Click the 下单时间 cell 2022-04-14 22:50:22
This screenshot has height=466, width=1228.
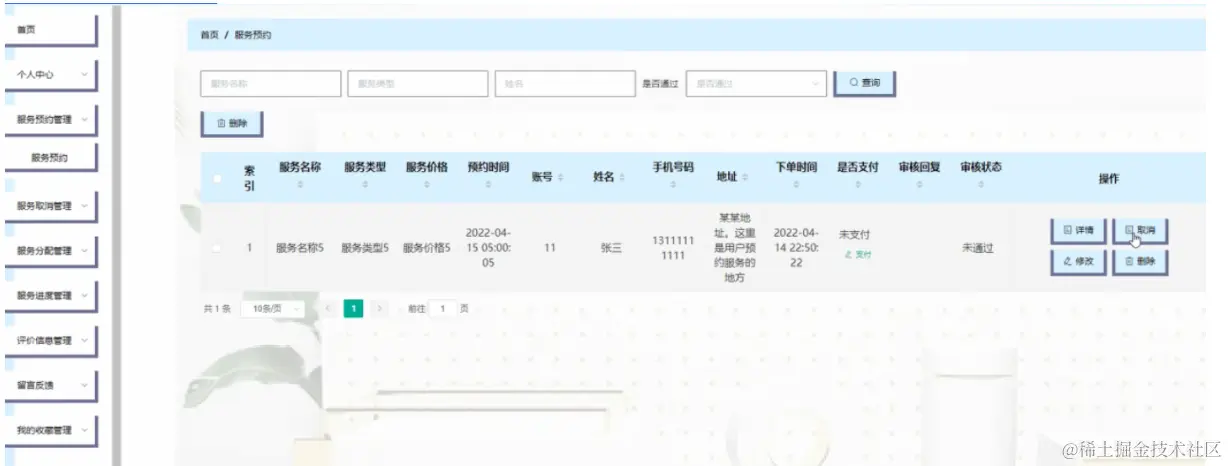[x=796, y=248]
